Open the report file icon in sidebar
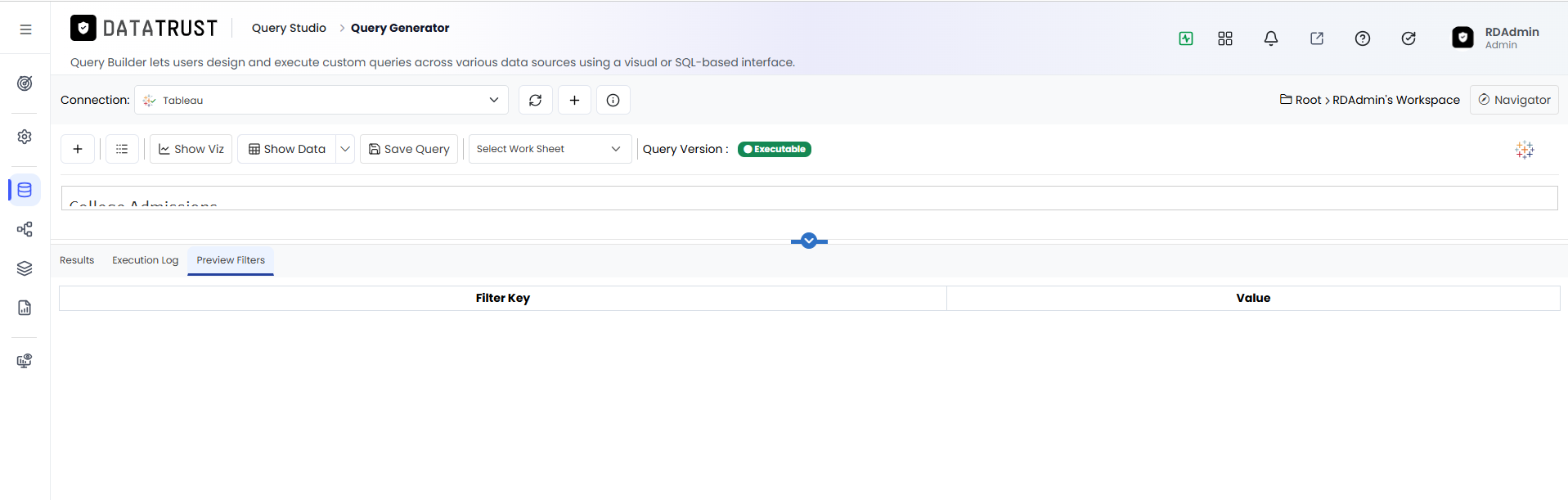Viewport: 1568px width, 500px height. pos(25,308)
